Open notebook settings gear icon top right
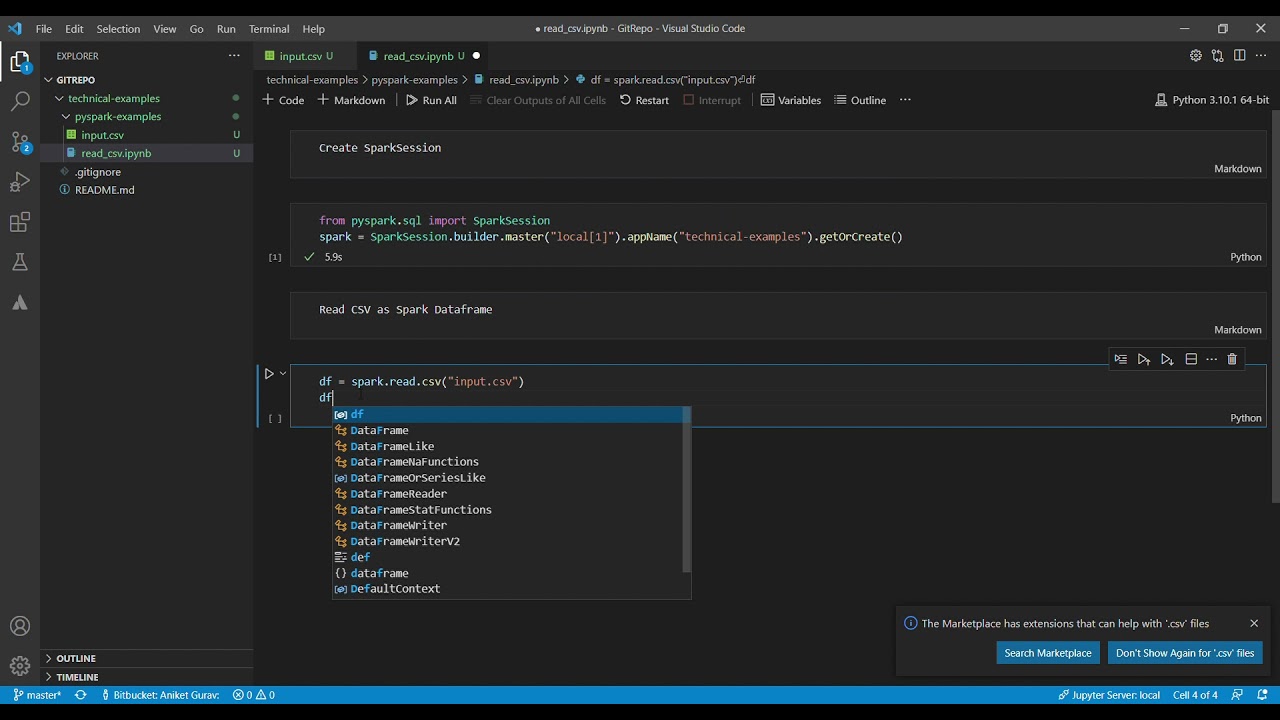1280x720 pixels. (1196, 56)
